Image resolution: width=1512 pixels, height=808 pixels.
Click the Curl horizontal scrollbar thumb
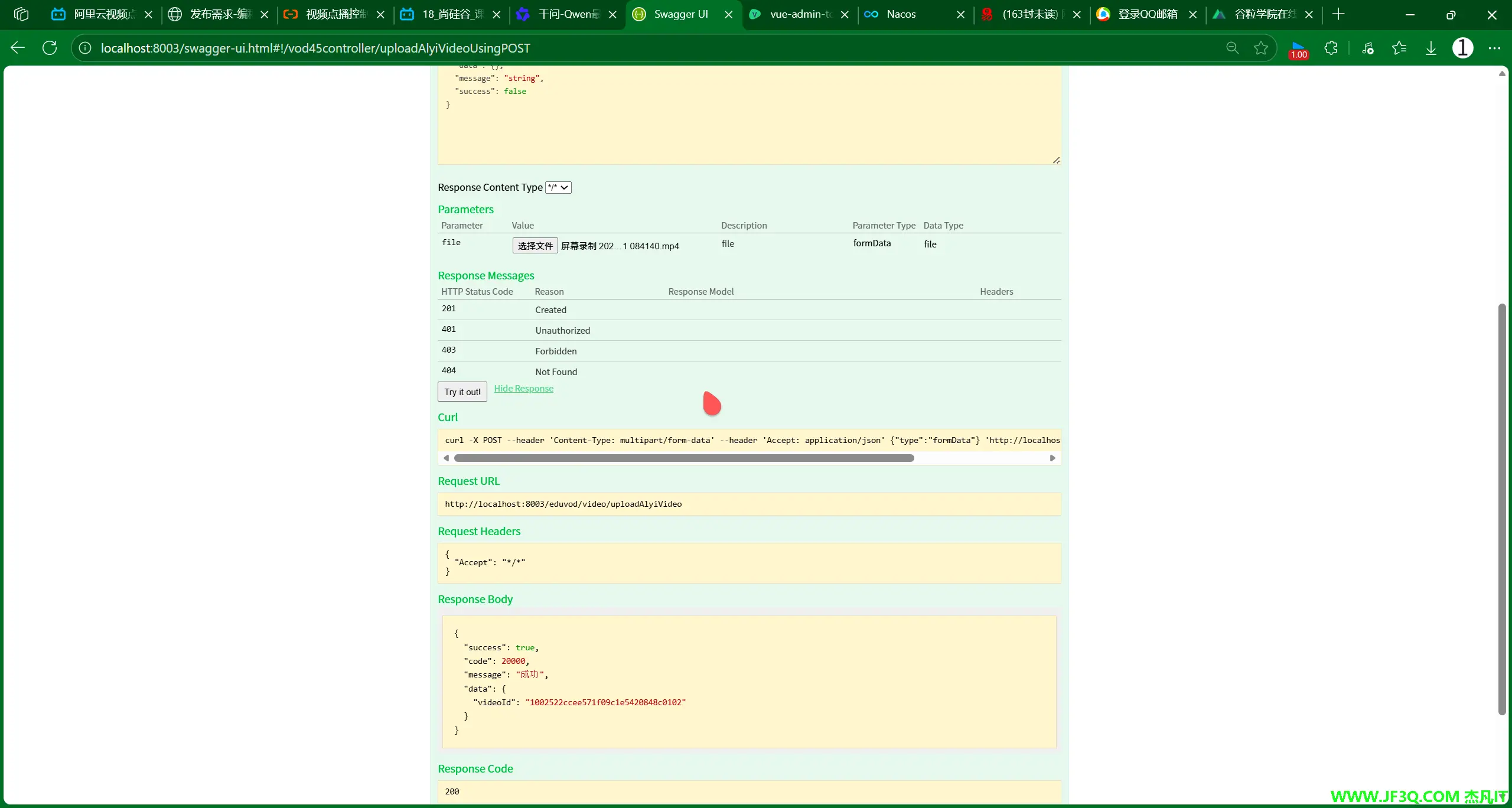click(x=683, y=458)
